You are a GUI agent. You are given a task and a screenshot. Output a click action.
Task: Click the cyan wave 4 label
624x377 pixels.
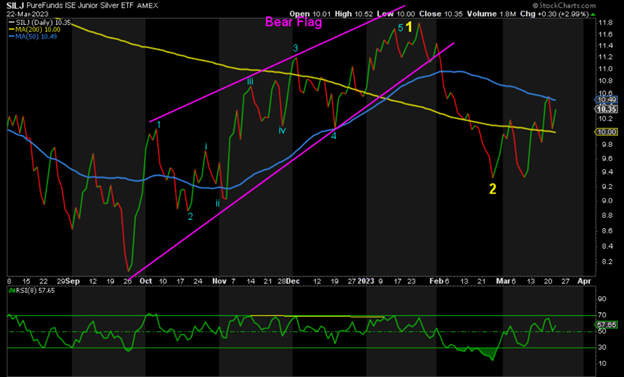(x=333, y=136)
